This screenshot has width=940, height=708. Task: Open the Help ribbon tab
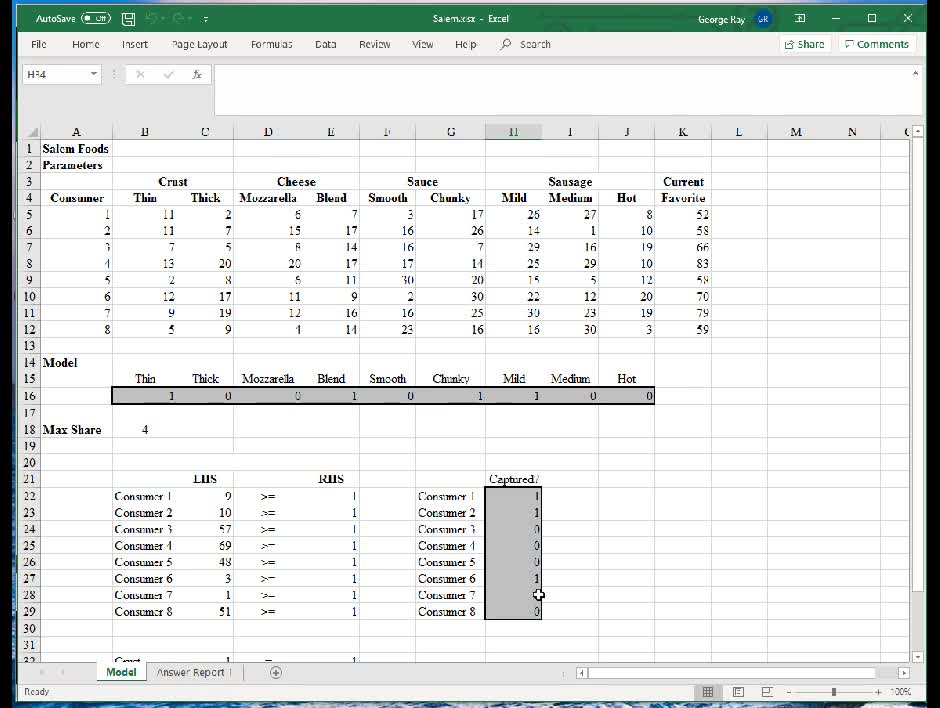point(466,44)
